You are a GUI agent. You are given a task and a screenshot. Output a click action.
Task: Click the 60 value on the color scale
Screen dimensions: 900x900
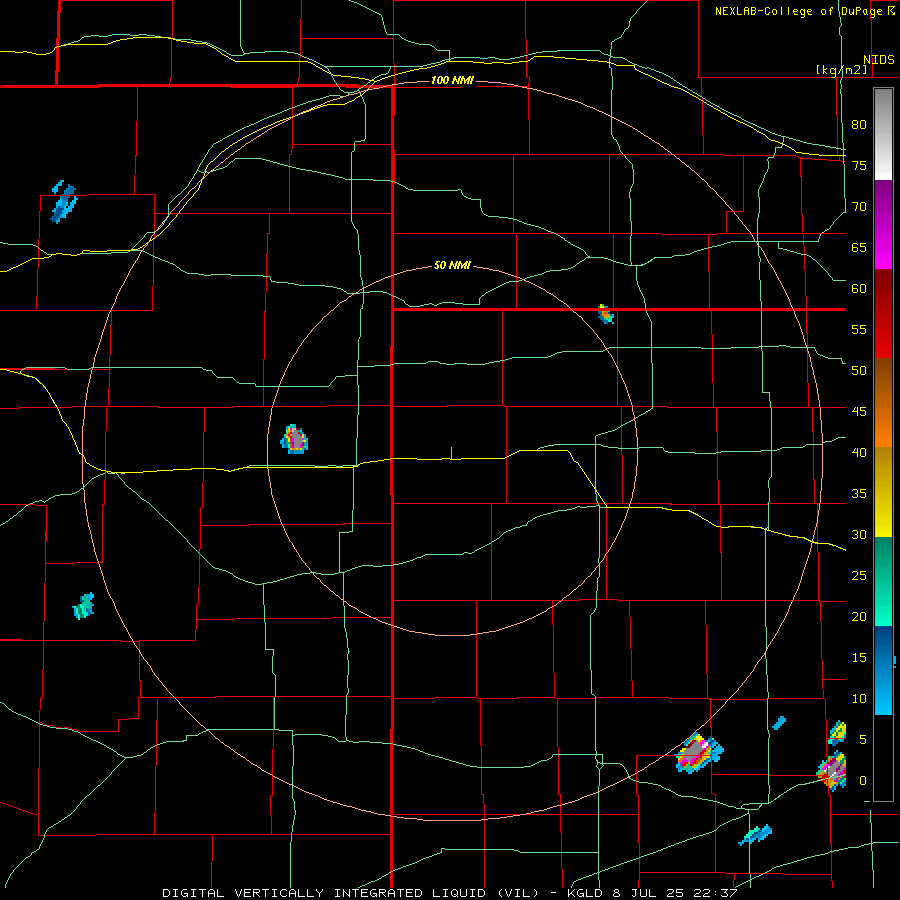click(x=859, y=289)
